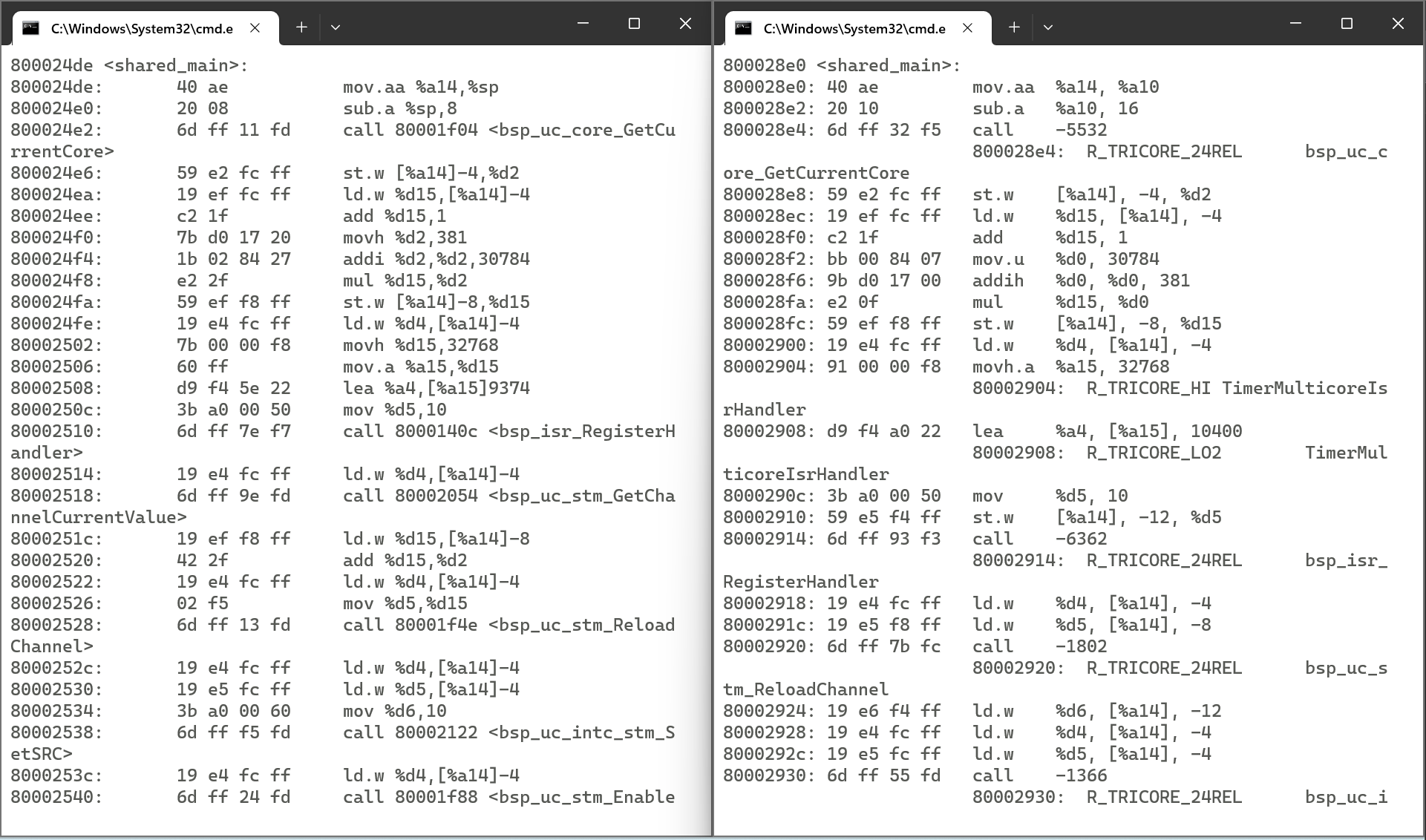Image resolution: width=1426 pixels, height=840 pixels.
Task: Select the left window's C:\Windows\System32\cmd.e tab
Action: click(x=141, y=28)
